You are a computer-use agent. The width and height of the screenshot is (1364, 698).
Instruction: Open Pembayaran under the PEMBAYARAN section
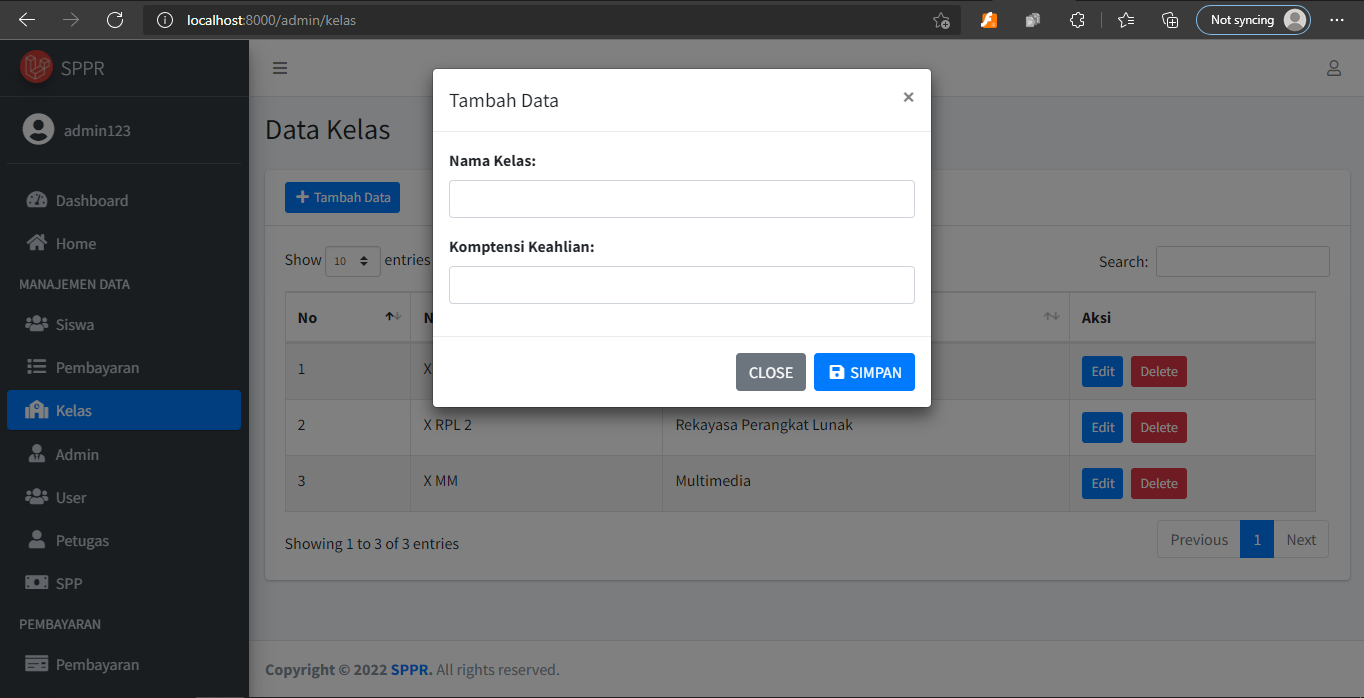pyautogui.click(x=99, y=664)
